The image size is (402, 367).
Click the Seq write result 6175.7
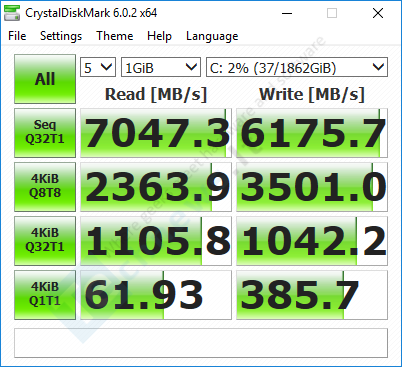(x=312, y=133)
